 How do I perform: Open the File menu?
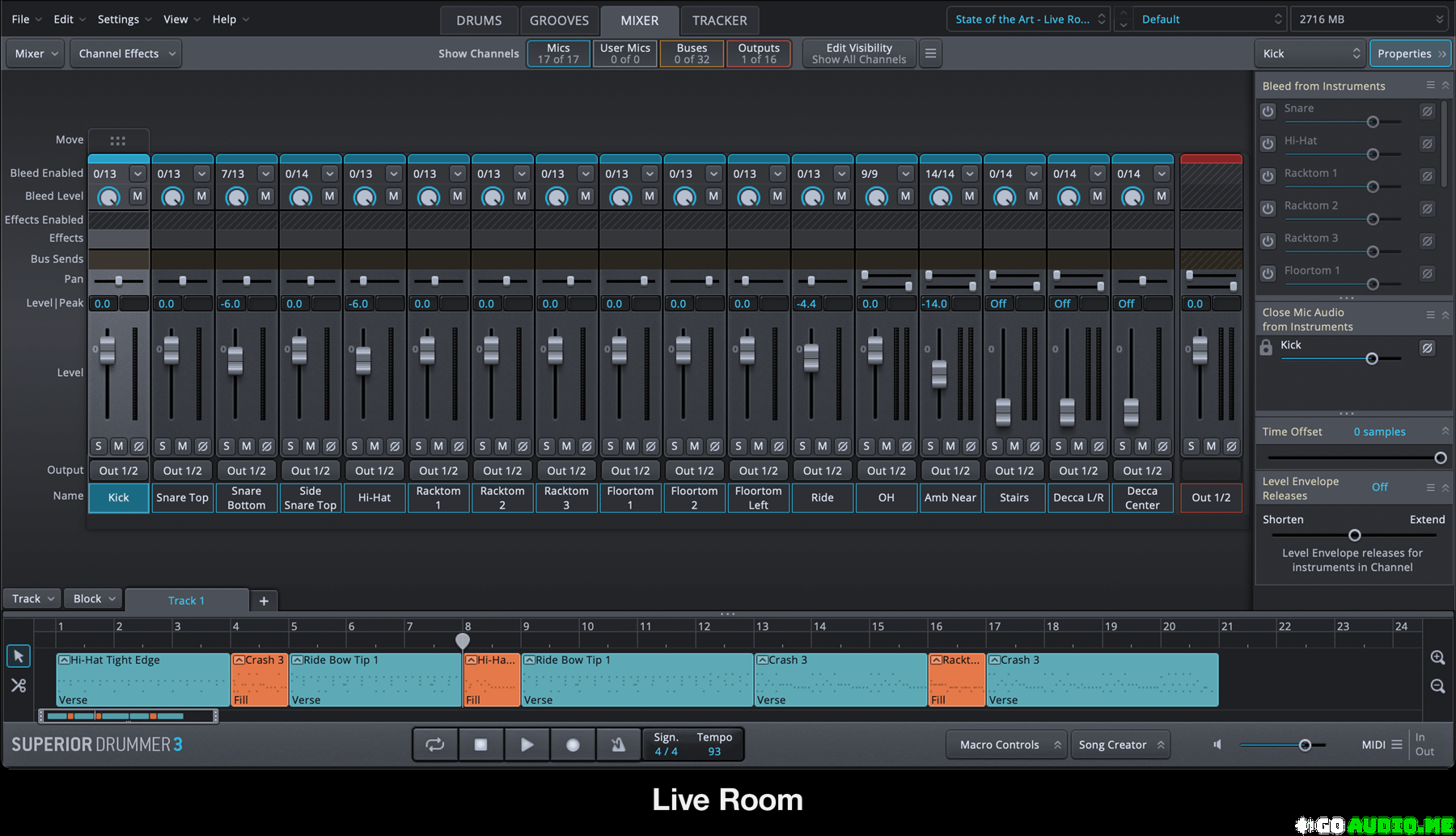click(x=26, y=19)
